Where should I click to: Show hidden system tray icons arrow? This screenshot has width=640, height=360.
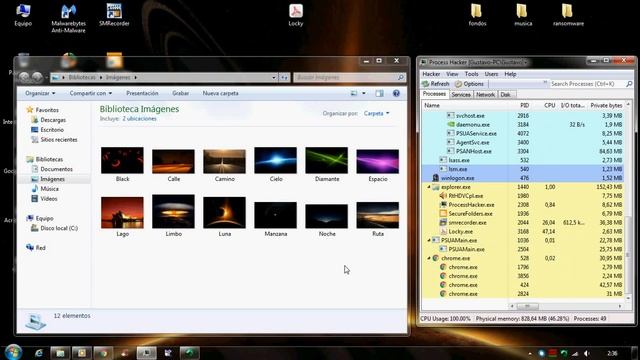530,353
